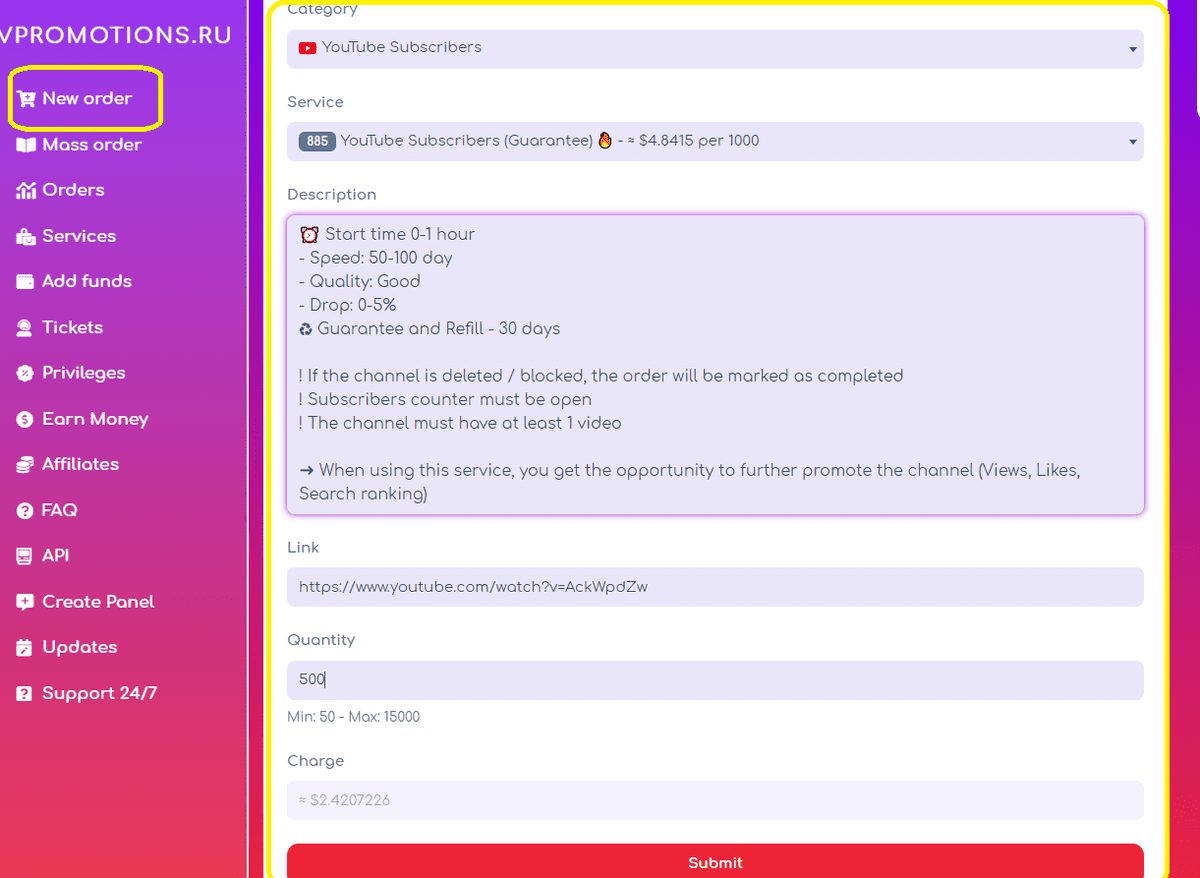Viewport: 1200px width, 878px height.
Task: Click the Orders chart icon
Action: [26, 190]
